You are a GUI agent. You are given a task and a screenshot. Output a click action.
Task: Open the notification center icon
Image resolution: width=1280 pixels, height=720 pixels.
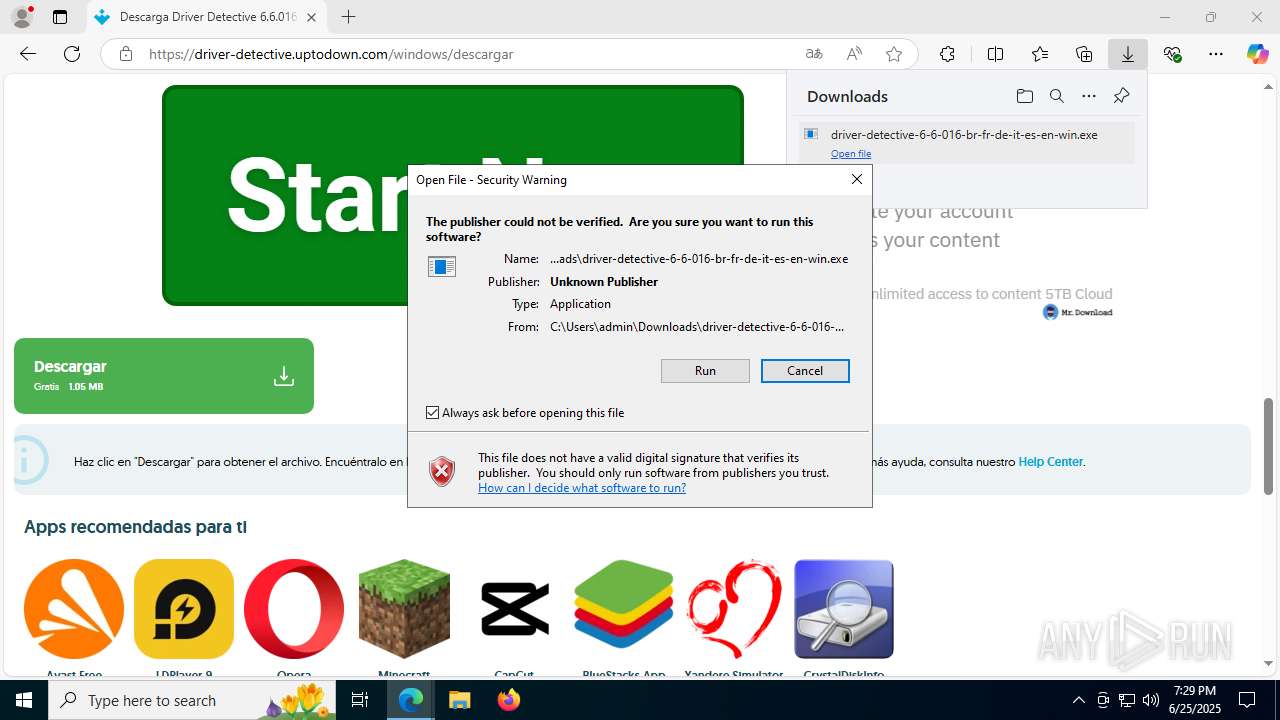pyautogui.click(x=1247, y=700)
